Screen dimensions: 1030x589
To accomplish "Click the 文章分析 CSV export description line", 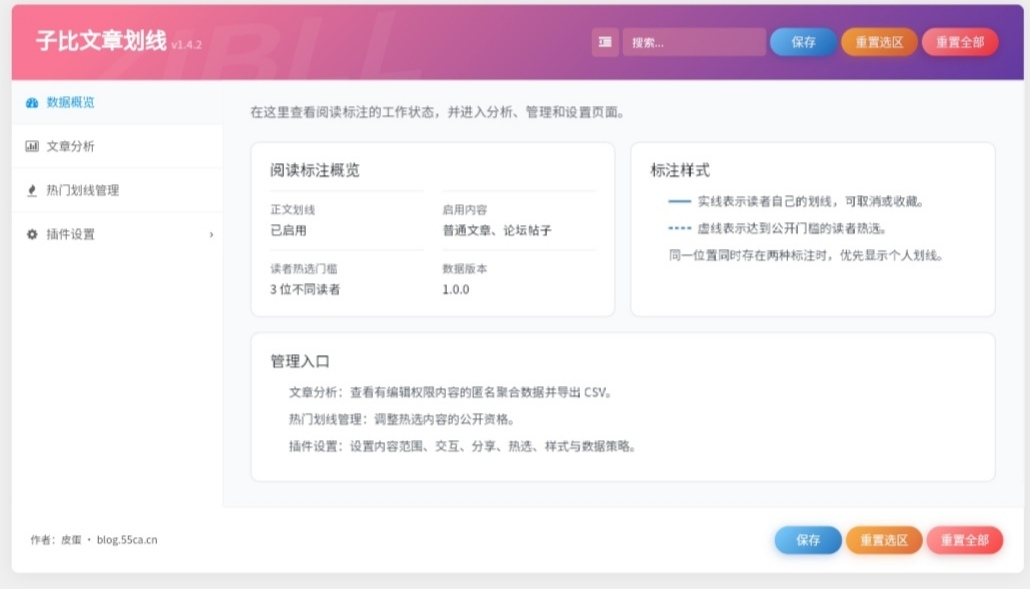I will point(451,393).
